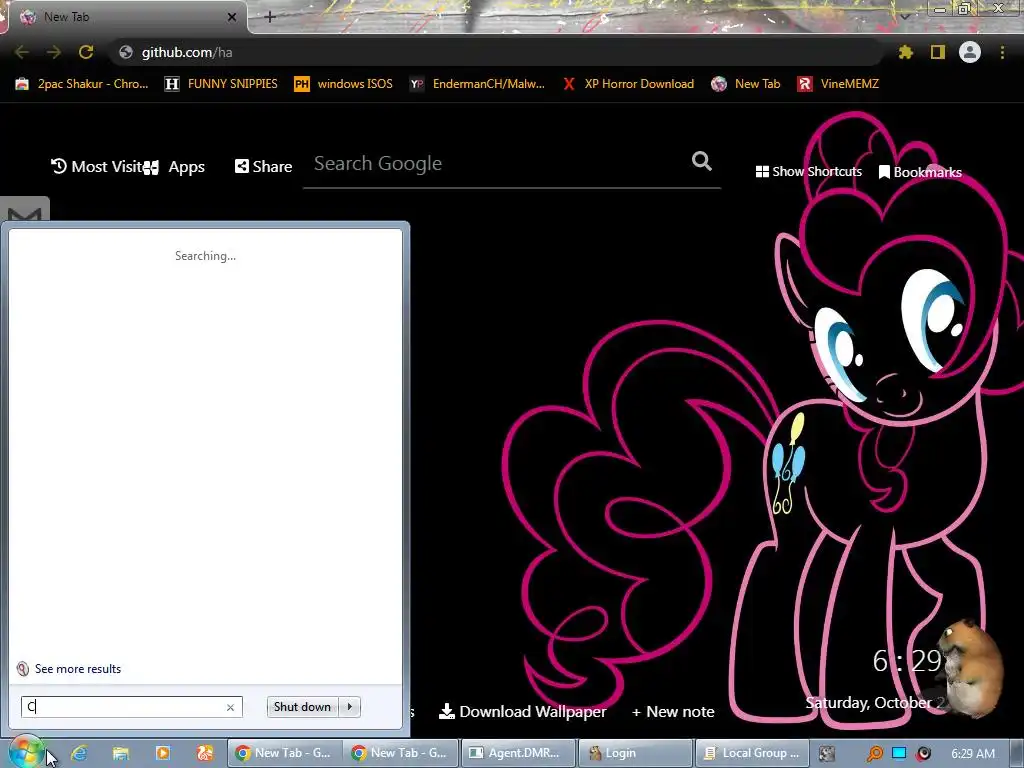Viewport: 1024px width, 768px height.
Task: Toggle Chrome side panel icon
Action: coord(938,52)
